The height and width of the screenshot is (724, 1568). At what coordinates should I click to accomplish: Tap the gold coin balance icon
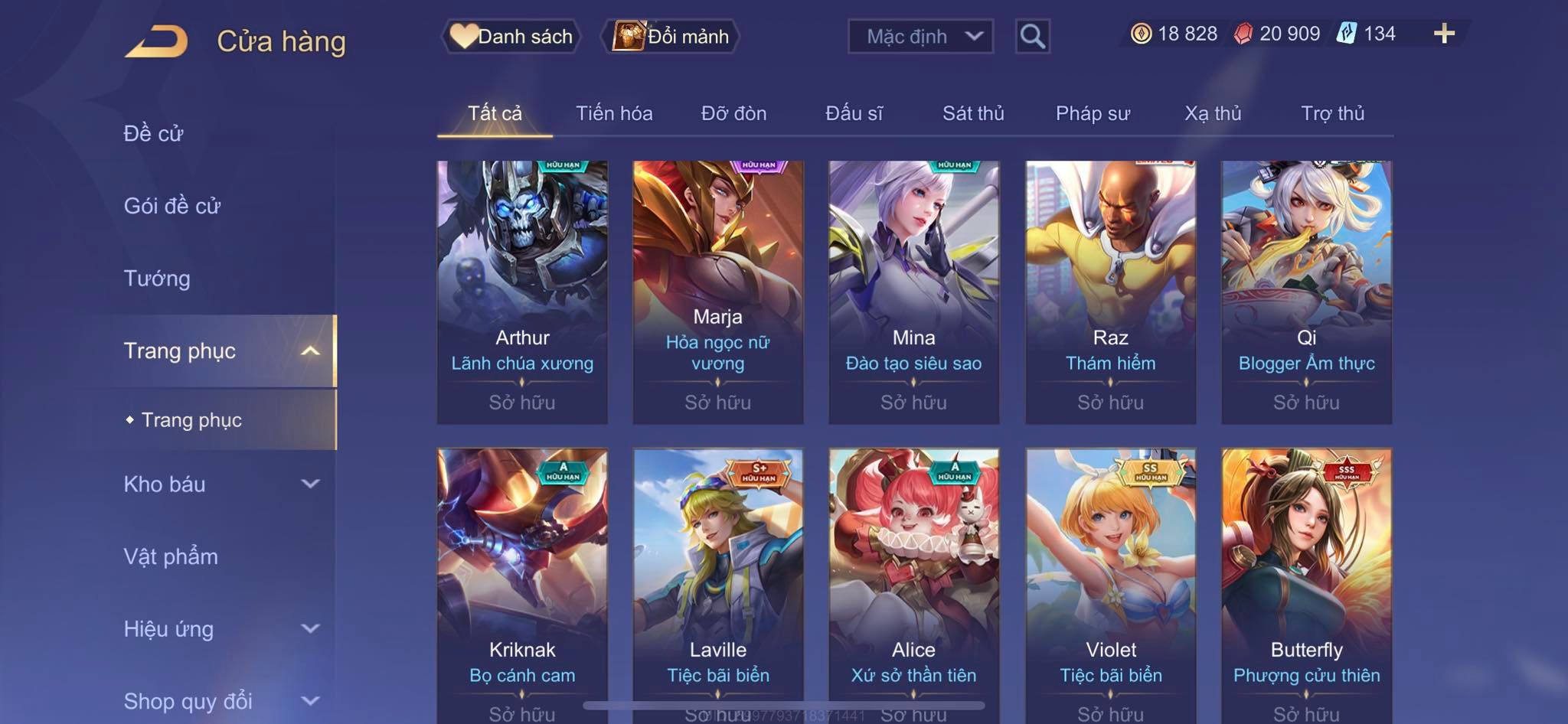click(x=1141, y=34)
